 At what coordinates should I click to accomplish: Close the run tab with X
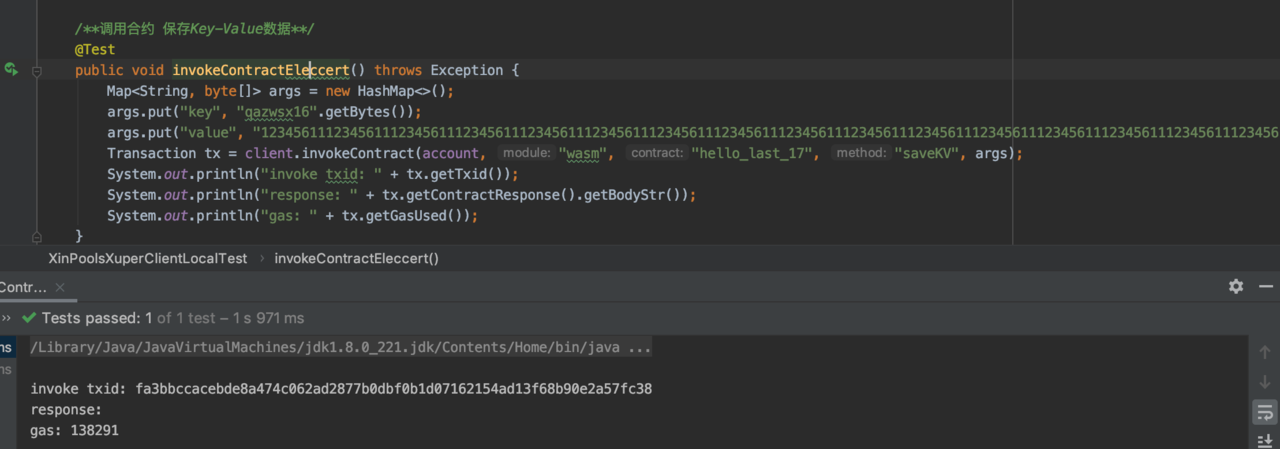[60, 287]
